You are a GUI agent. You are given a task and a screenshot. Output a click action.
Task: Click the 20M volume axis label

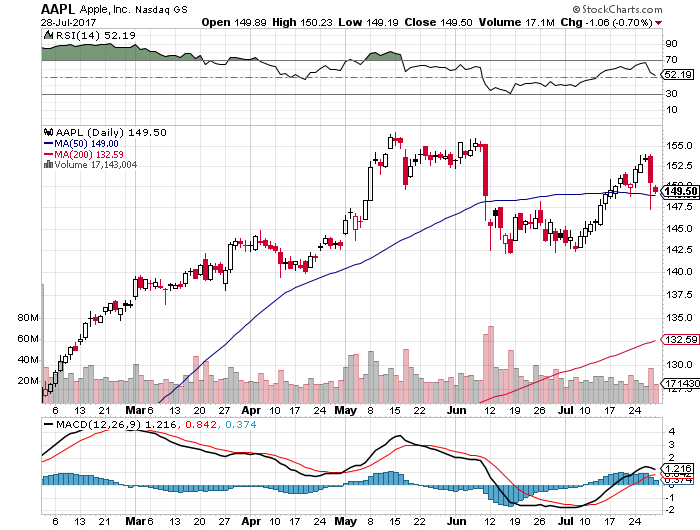pos(28,381)
